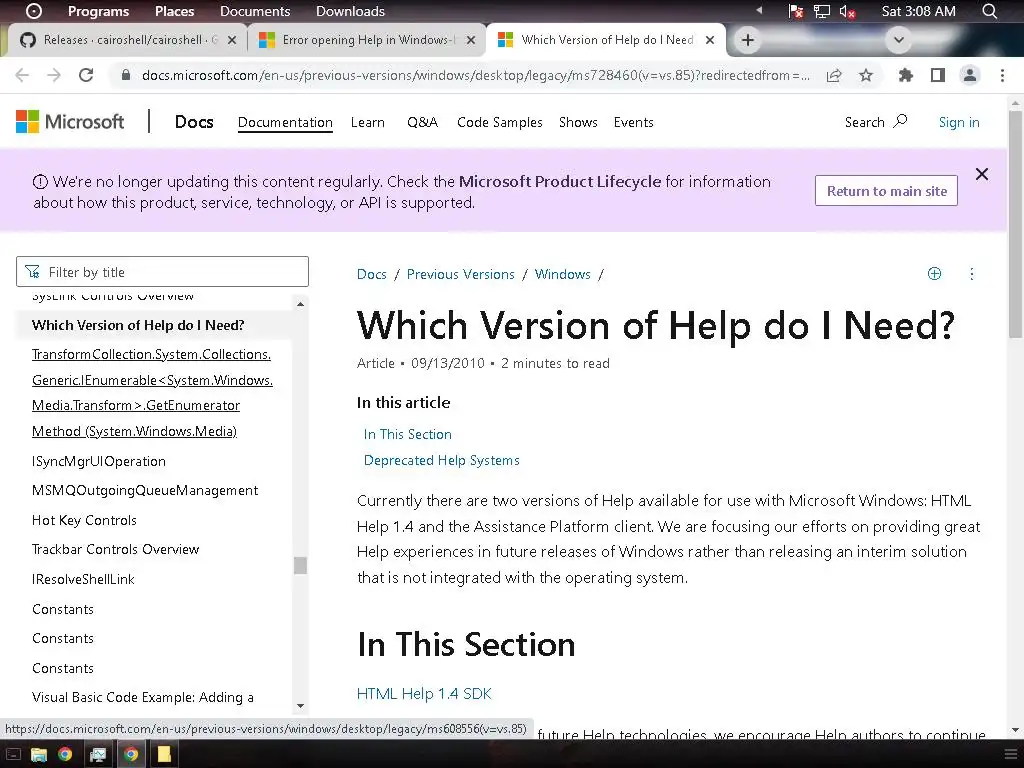Open the Chrome extensions puzzle icon
The image size is (1024, 768).
click(906, 75)
